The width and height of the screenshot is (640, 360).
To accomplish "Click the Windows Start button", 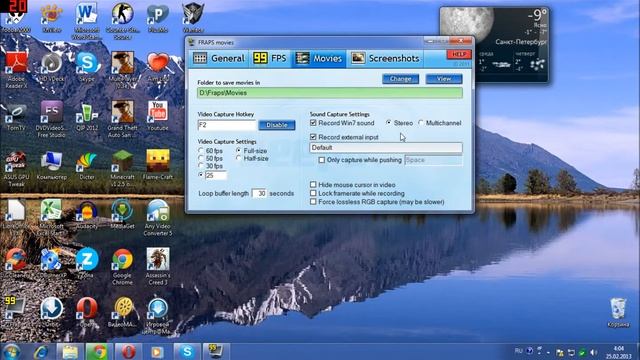I will click(11, 352).
